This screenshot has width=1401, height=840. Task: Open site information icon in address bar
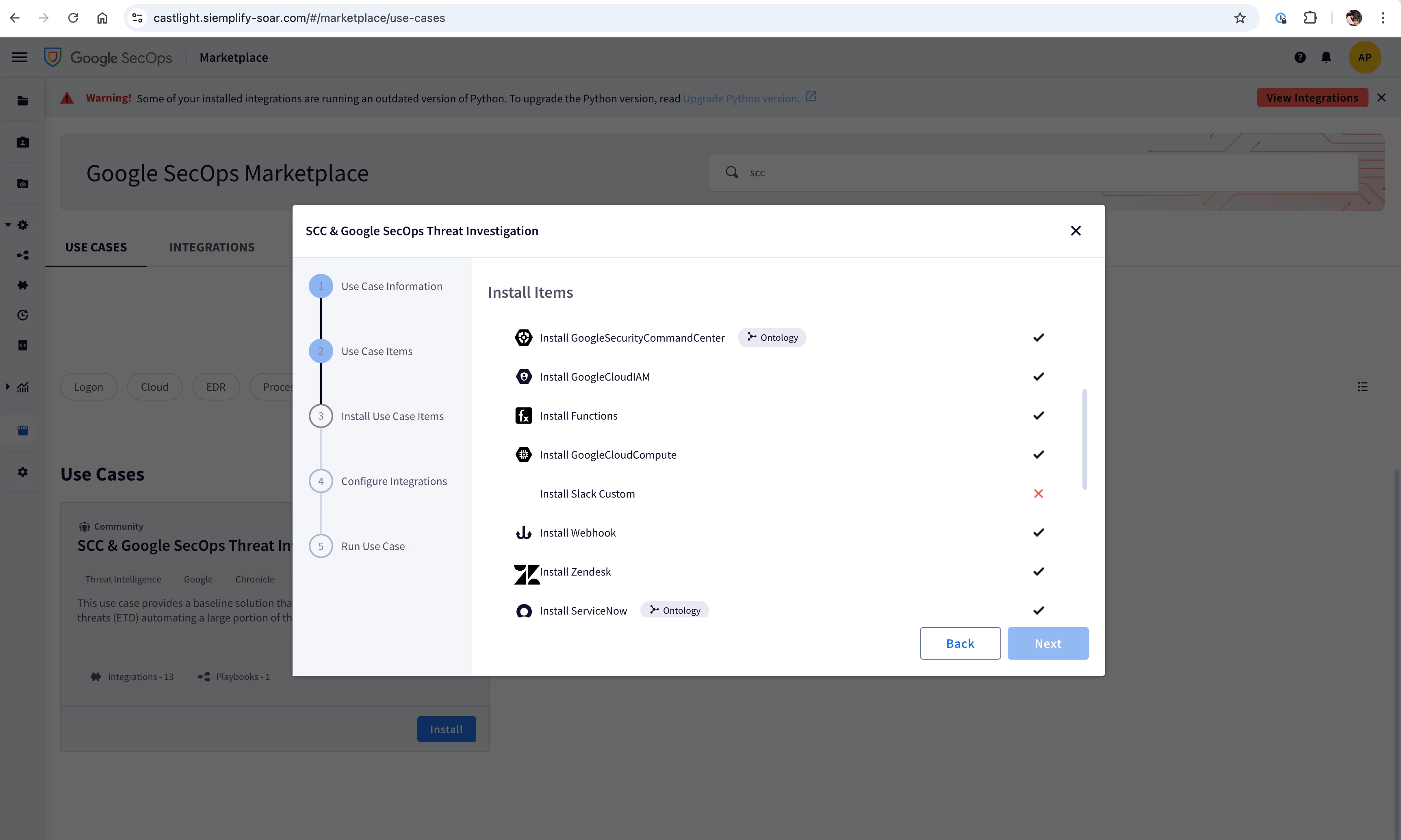point(137,18)
